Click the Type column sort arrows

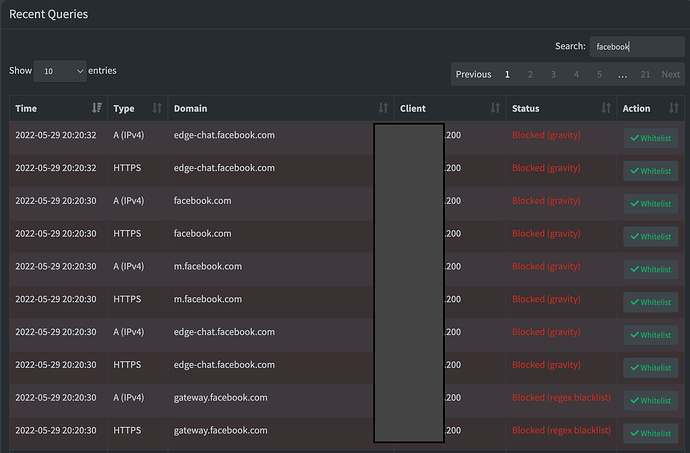pos(157,108)
